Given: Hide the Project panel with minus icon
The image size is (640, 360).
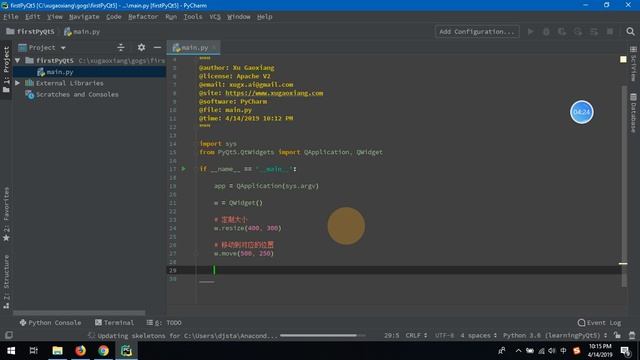Looking at the screenshot, I should pos(157,47).
